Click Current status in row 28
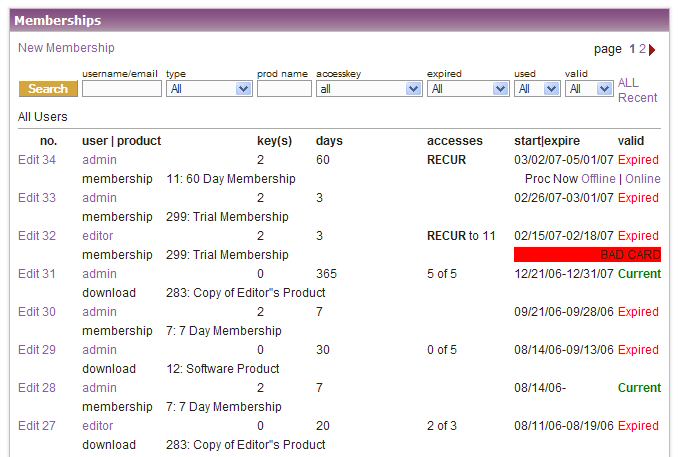 click(x=640, y=388)
